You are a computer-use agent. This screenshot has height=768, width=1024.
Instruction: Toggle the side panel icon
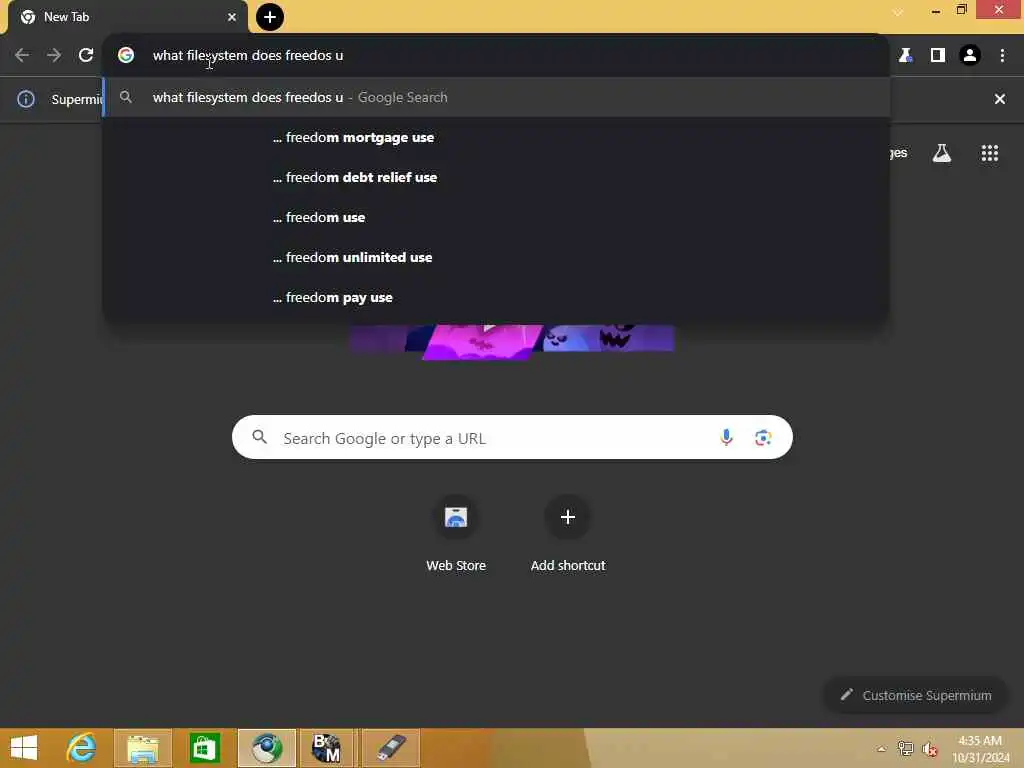click(937, 56)
